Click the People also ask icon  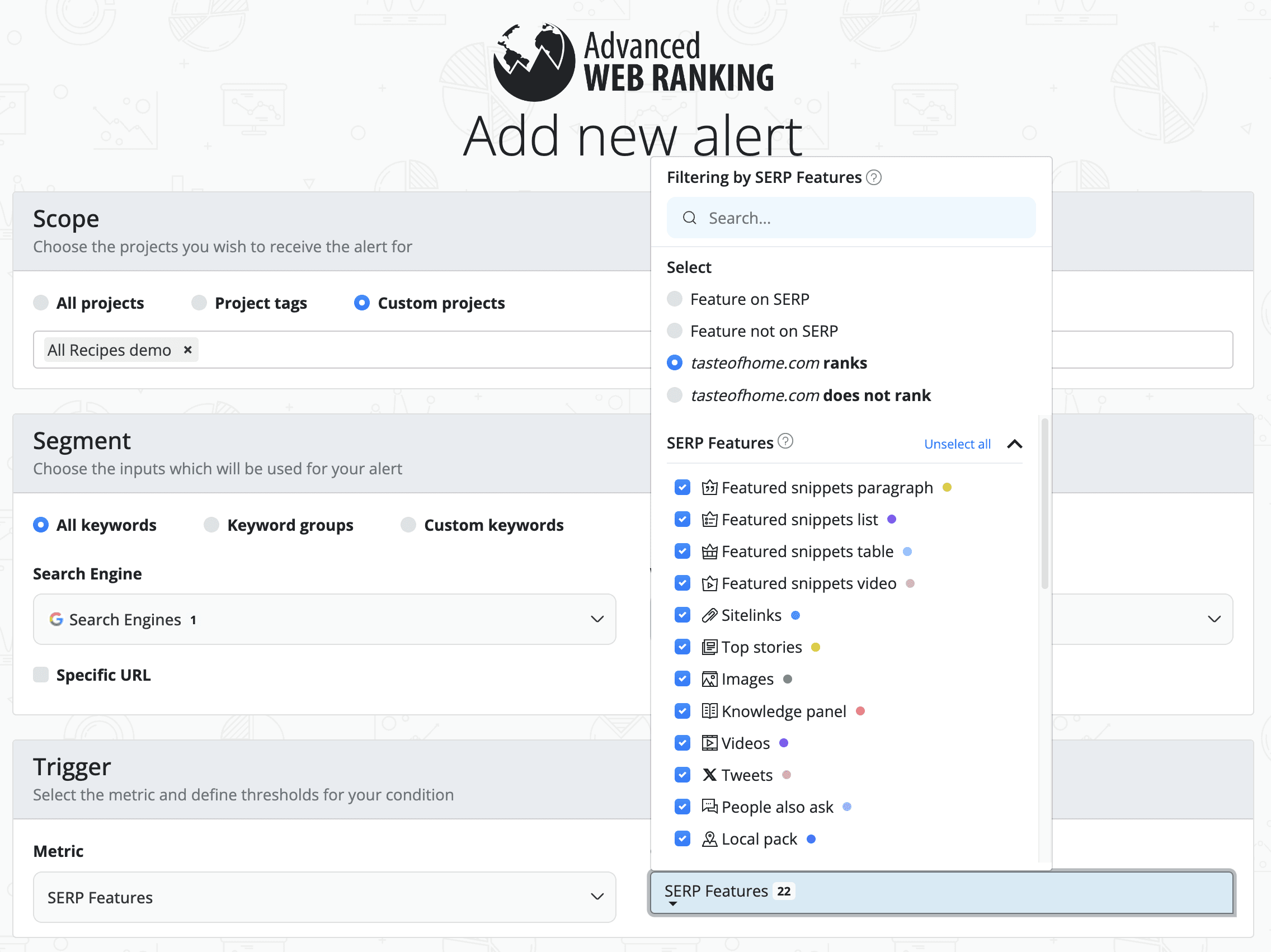pyautogui.click(x=709, y=807)
